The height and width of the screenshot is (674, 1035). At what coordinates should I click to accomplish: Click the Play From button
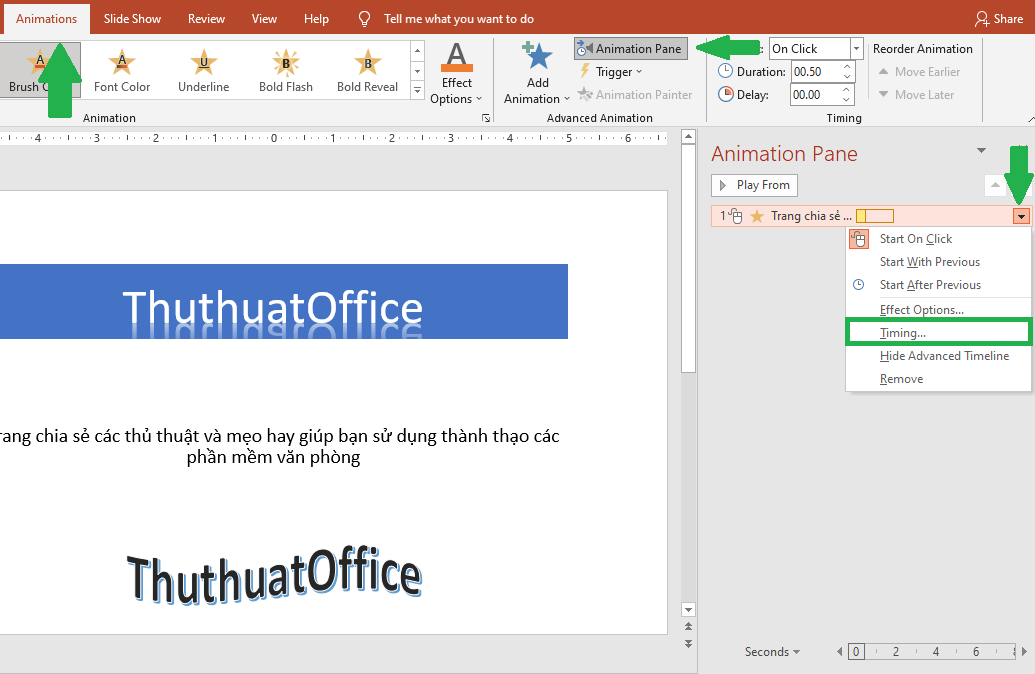click(x=754, y=185)
